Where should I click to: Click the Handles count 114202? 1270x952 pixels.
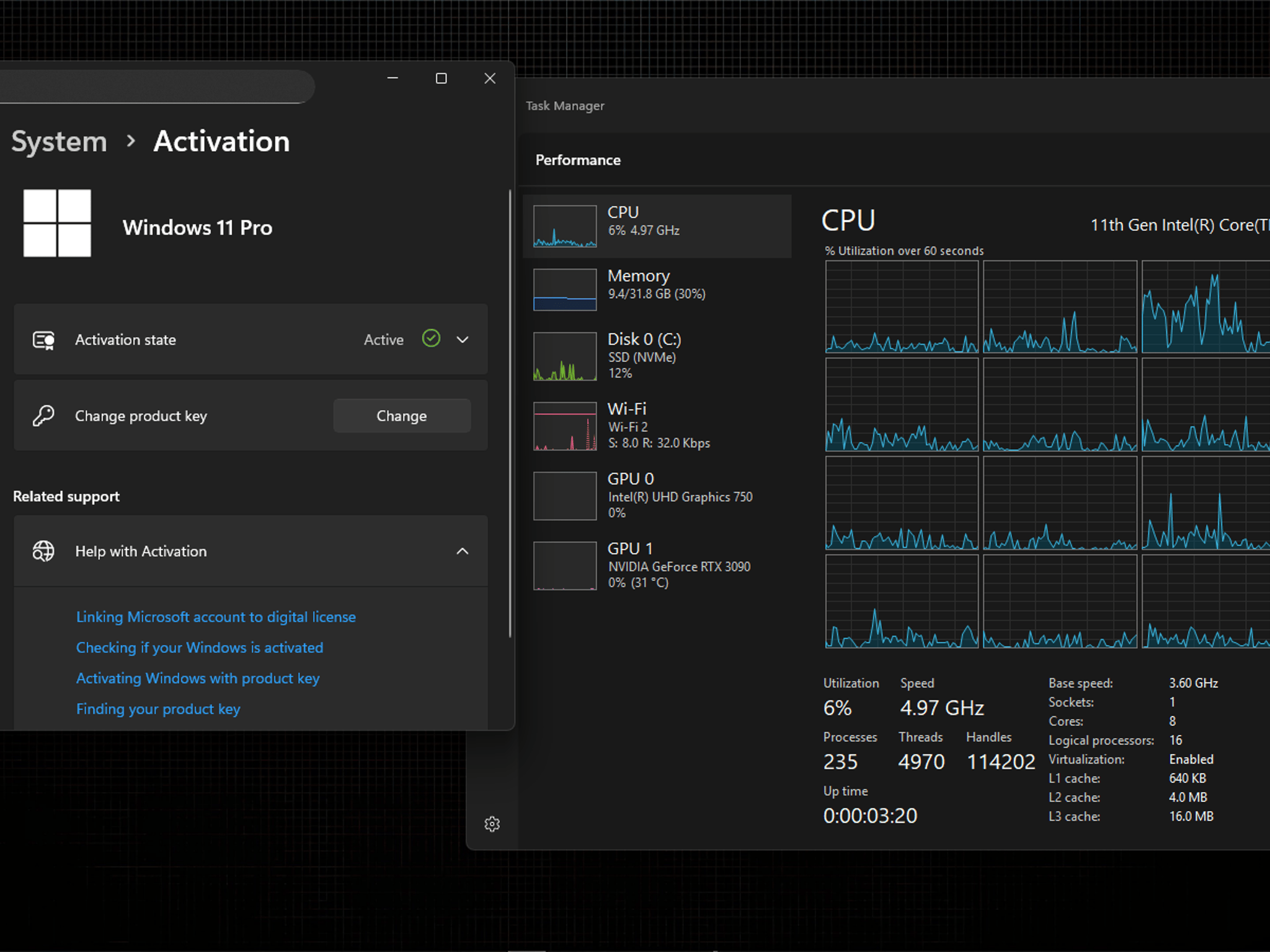tap(1001, 762)
